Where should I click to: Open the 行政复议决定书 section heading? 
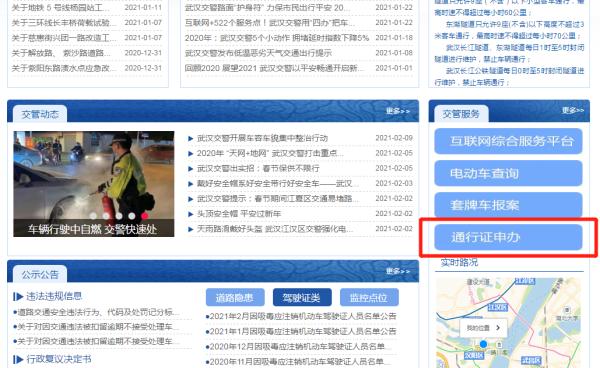pos(59,359)
